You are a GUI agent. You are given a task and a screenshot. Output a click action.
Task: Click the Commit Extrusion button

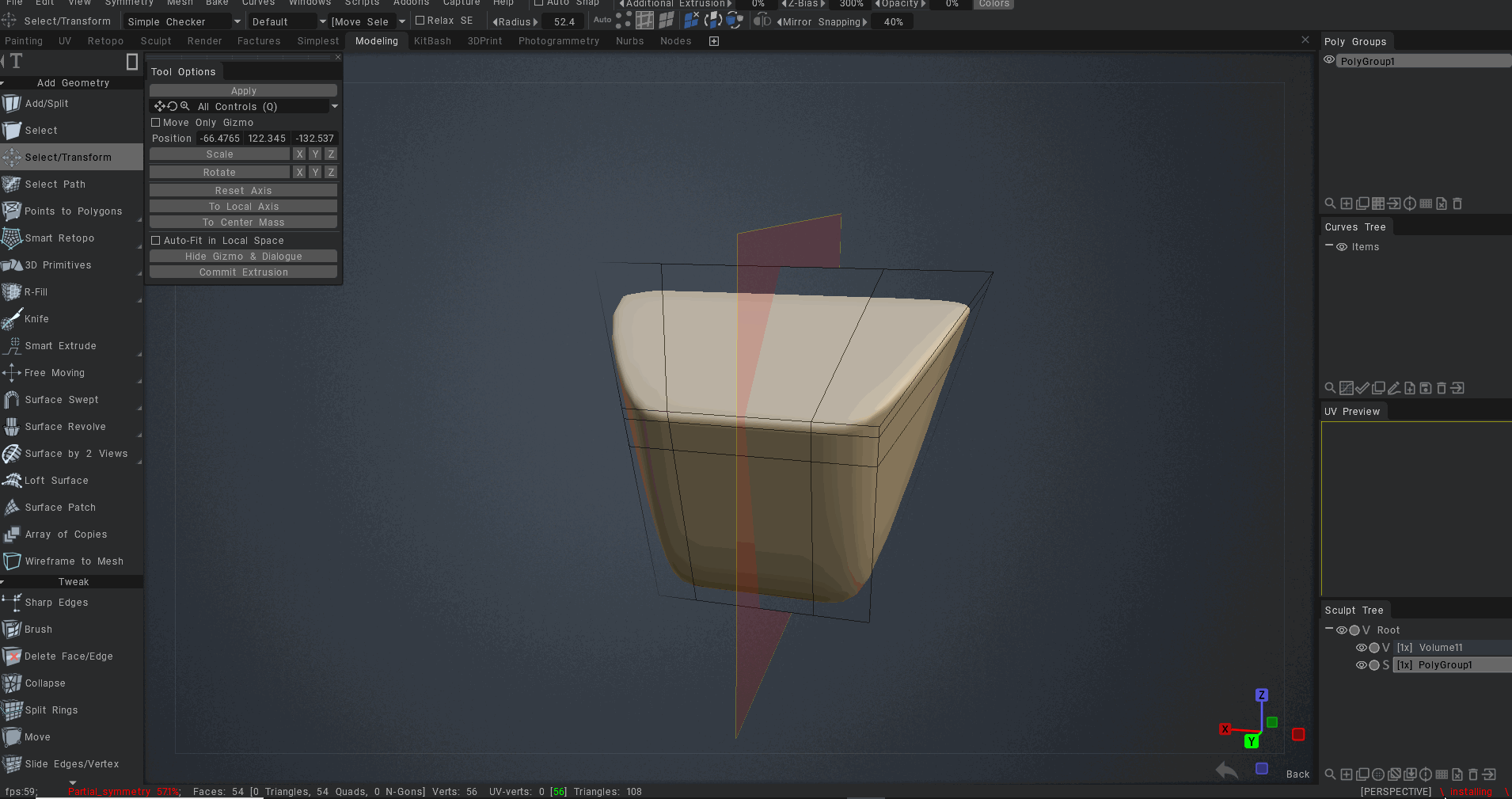pos(243,272)
